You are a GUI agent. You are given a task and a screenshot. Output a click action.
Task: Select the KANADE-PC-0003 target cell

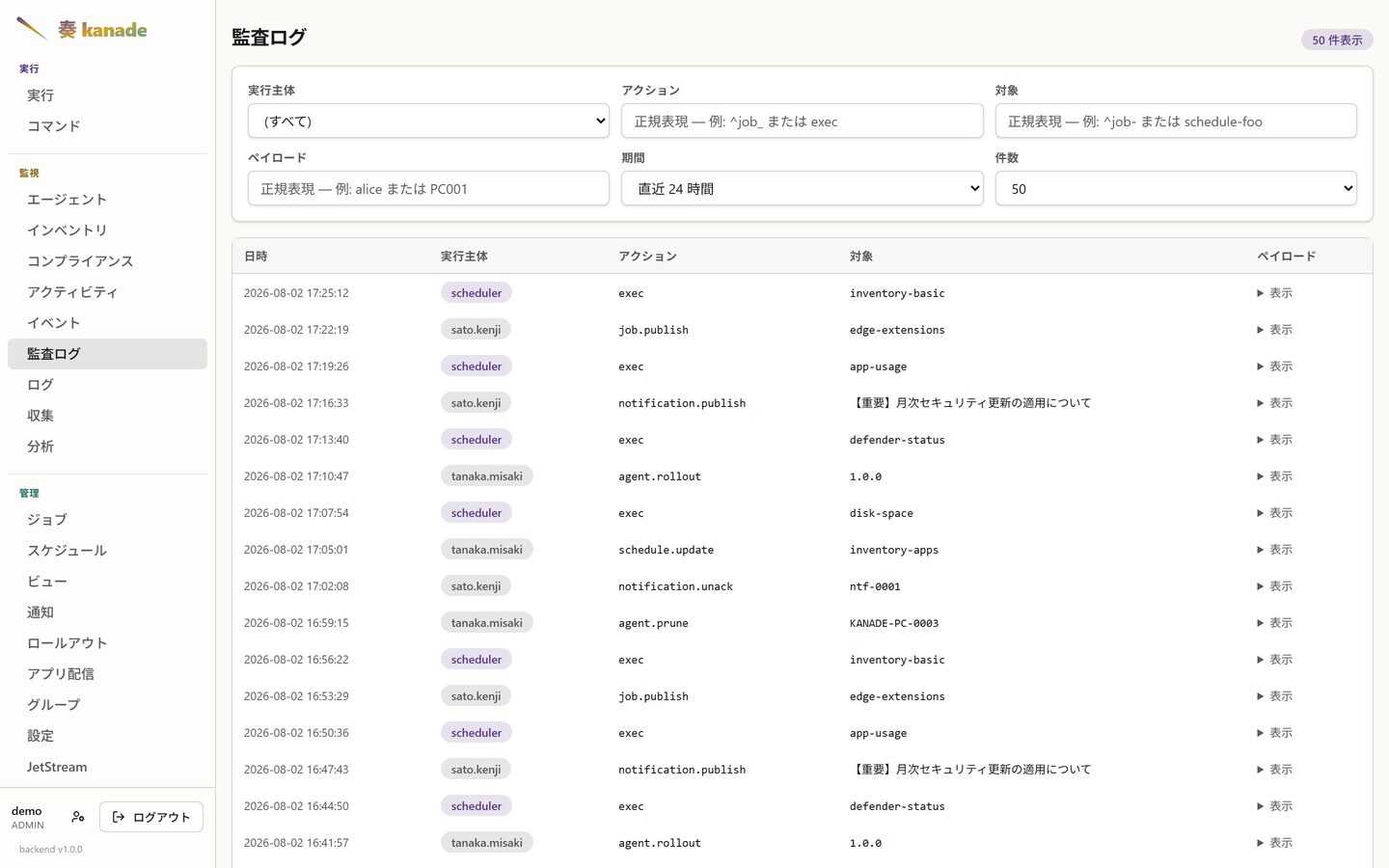[x=894, y=623]
